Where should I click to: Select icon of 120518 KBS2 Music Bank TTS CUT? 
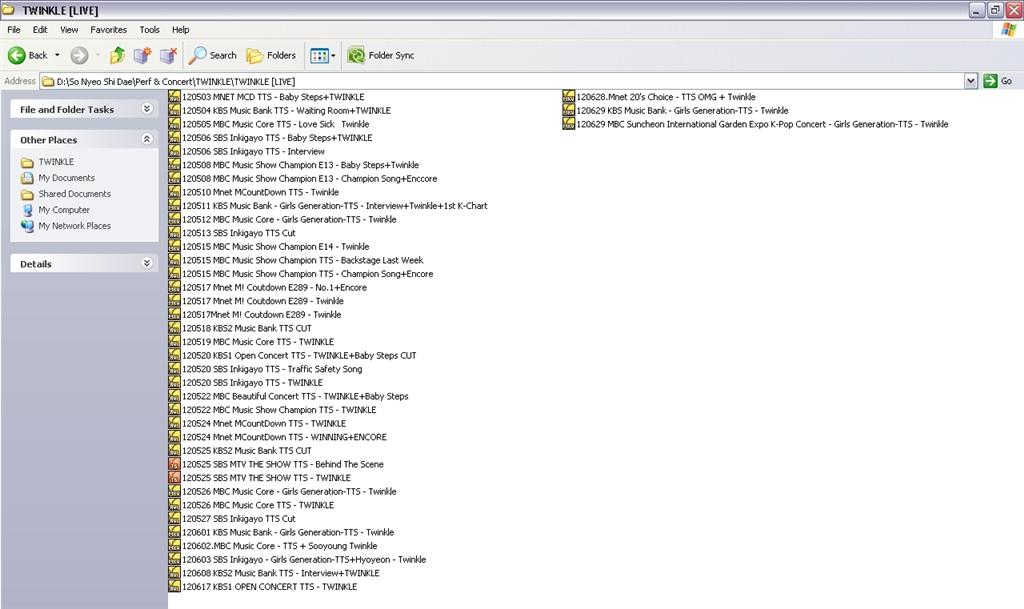point(174,328)
